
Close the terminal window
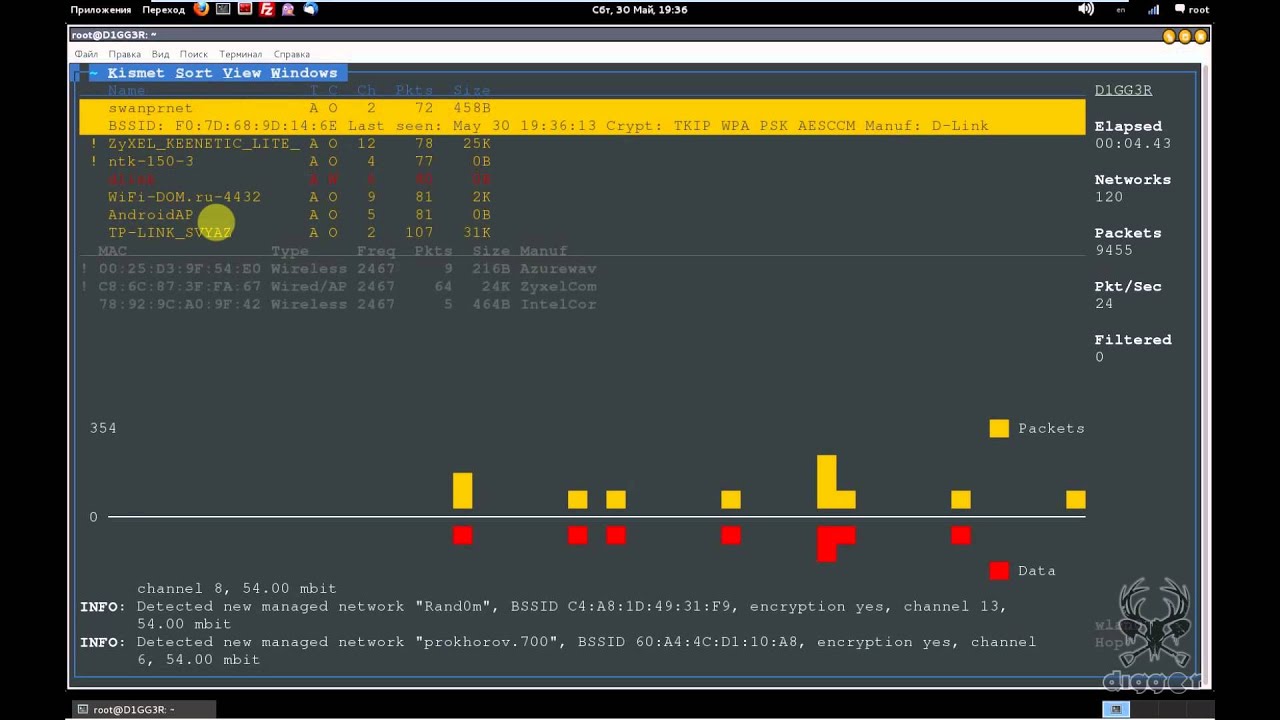click(x=1200, y=36)
